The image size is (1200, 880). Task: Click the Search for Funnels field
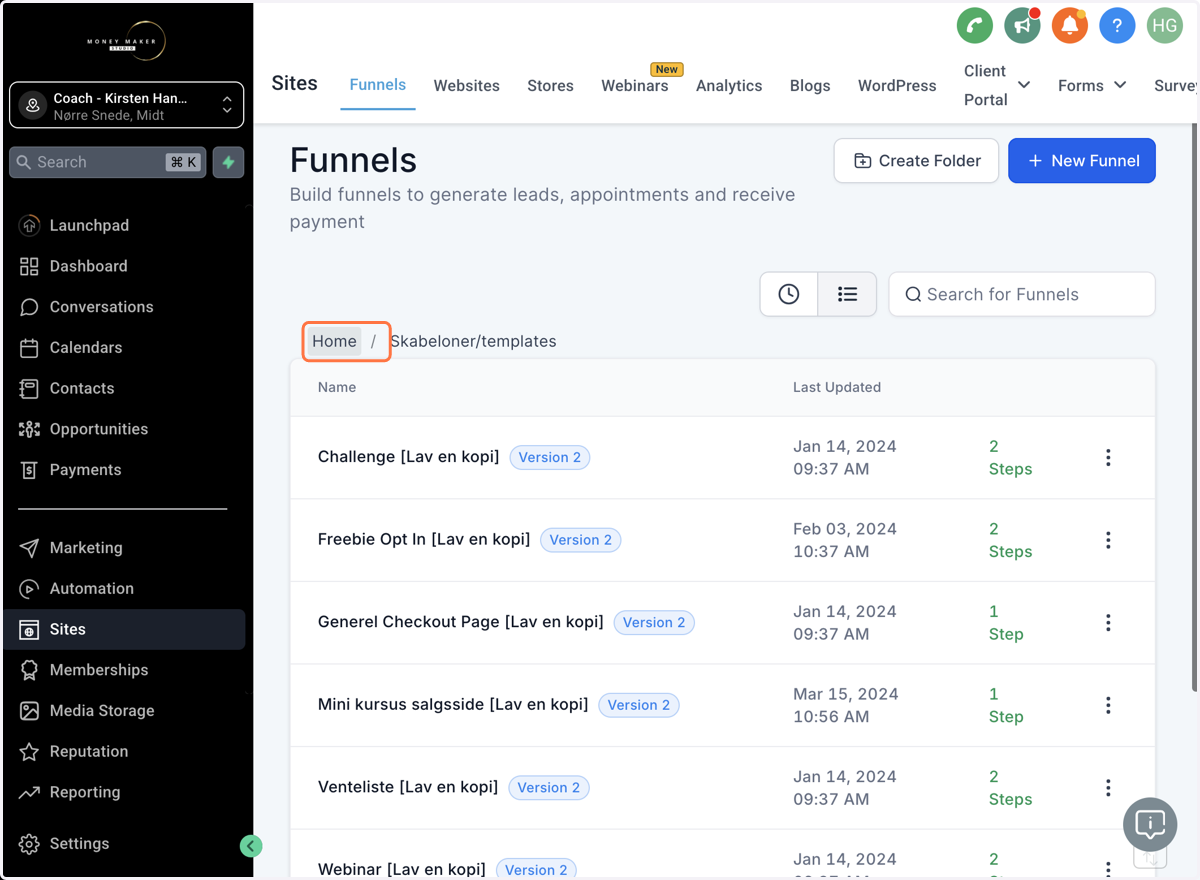pos(1022,294)
